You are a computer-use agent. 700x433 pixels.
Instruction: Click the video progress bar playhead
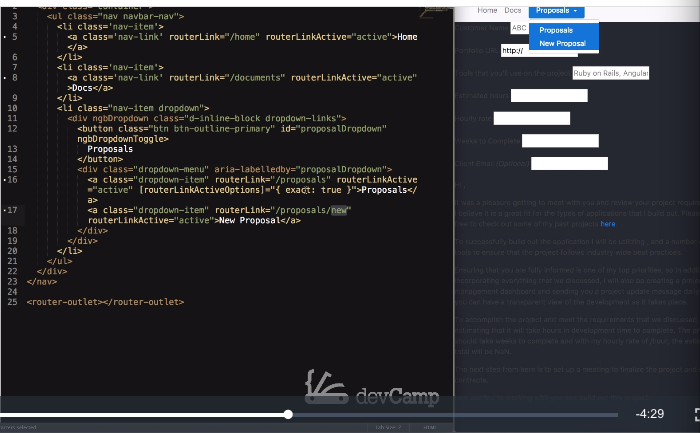[288, 414]
